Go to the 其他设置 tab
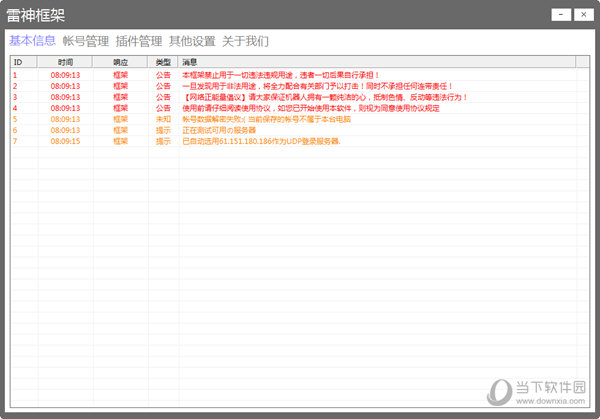 point(192,41)
